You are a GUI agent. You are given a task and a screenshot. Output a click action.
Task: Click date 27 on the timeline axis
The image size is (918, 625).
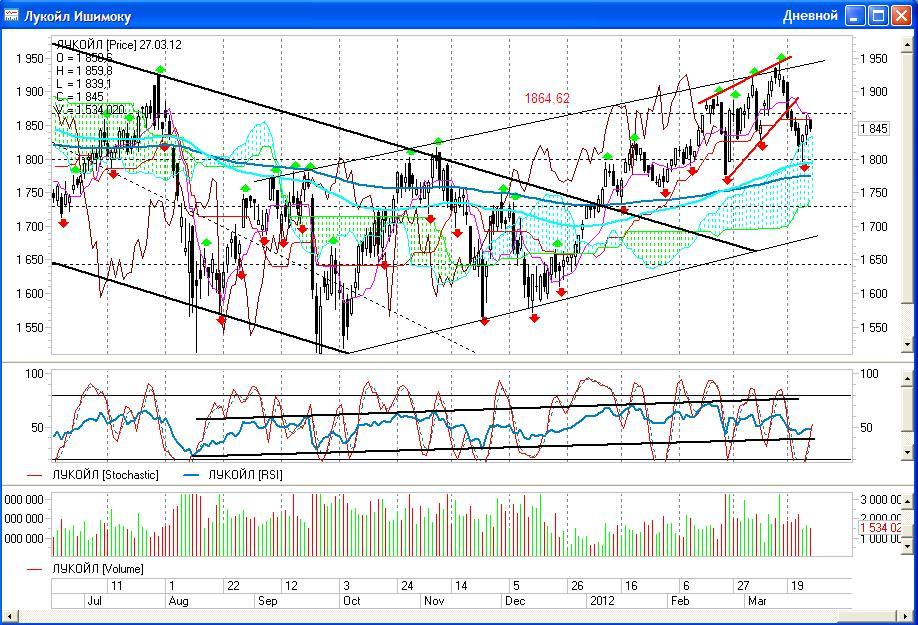743,586
